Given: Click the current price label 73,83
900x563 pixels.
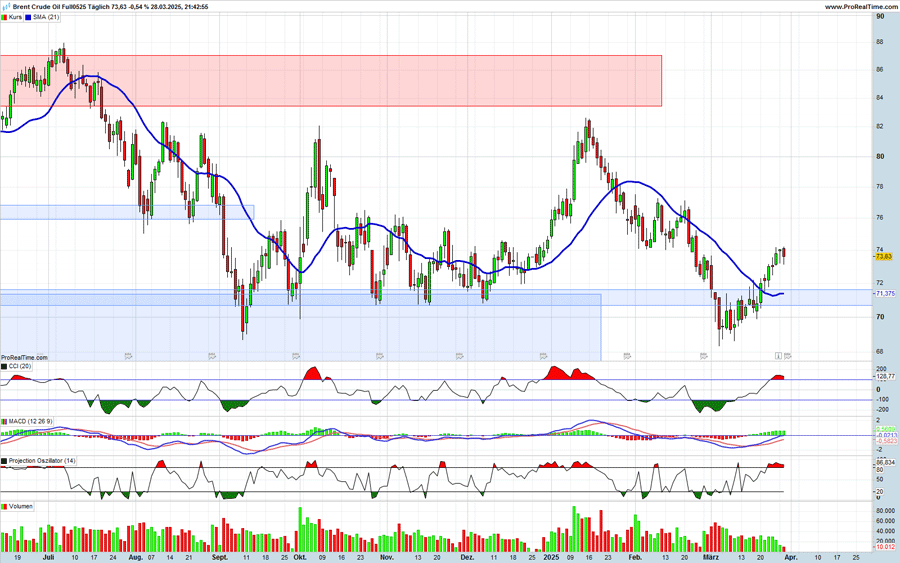Looking at the screenshot, I should pyautogui.click(x=884, y=257).
